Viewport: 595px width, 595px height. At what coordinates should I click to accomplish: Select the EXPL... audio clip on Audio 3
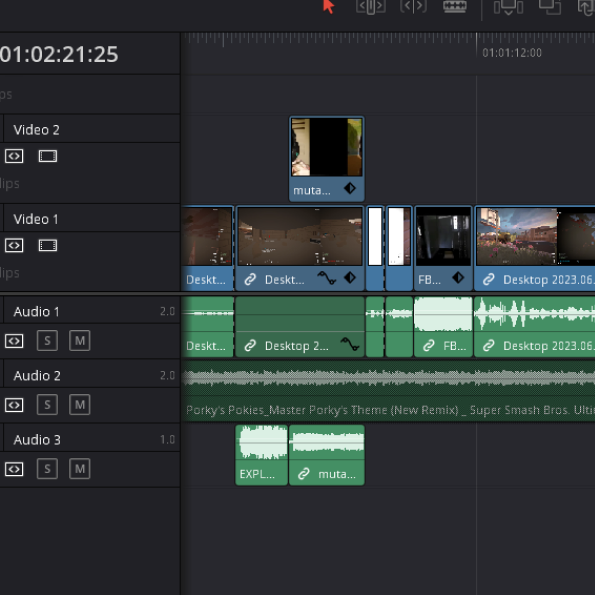click(x=261, y=455)
